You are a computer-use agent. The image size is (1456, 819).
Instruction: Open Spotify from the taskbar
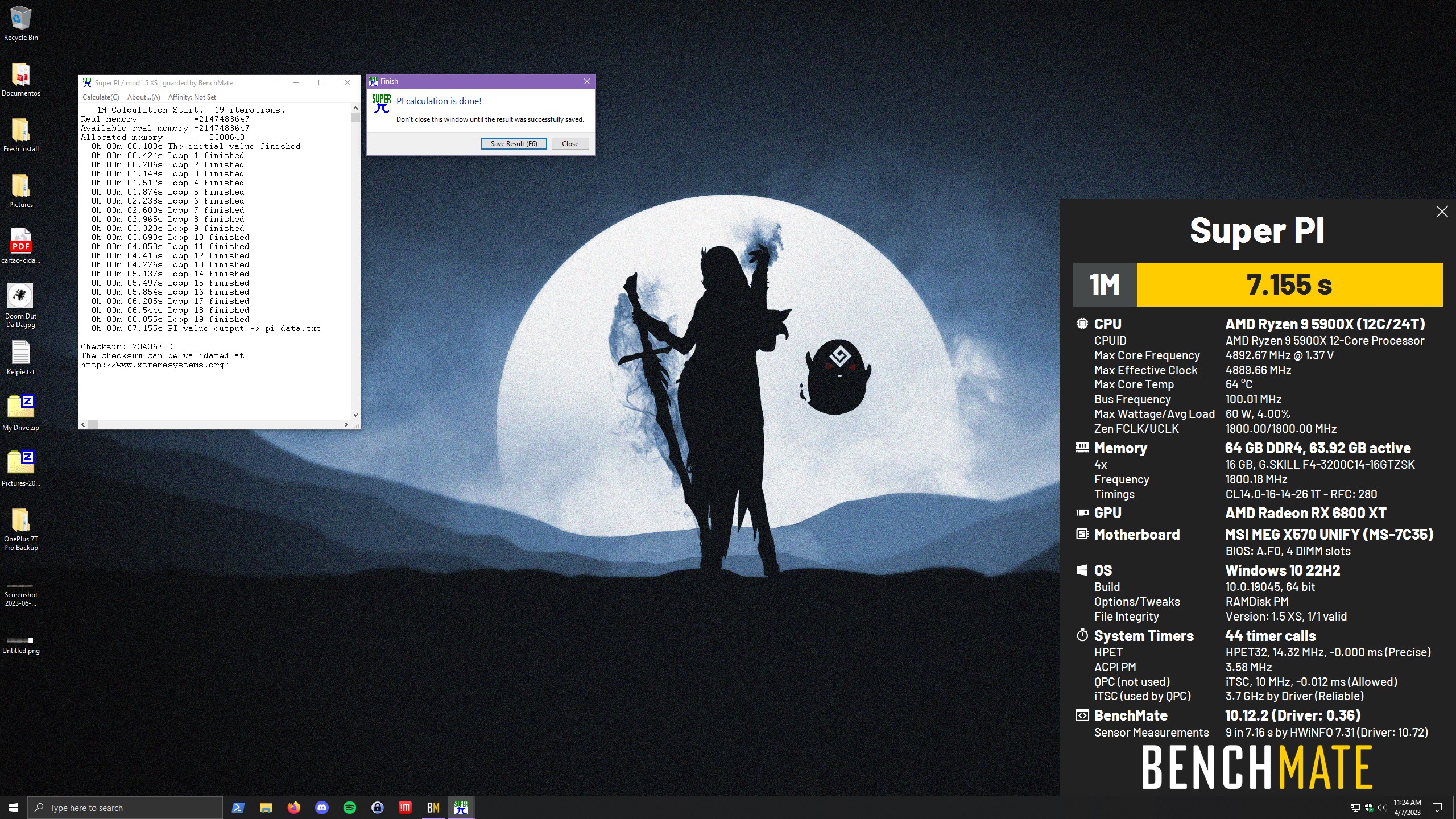tap(349, 808)
